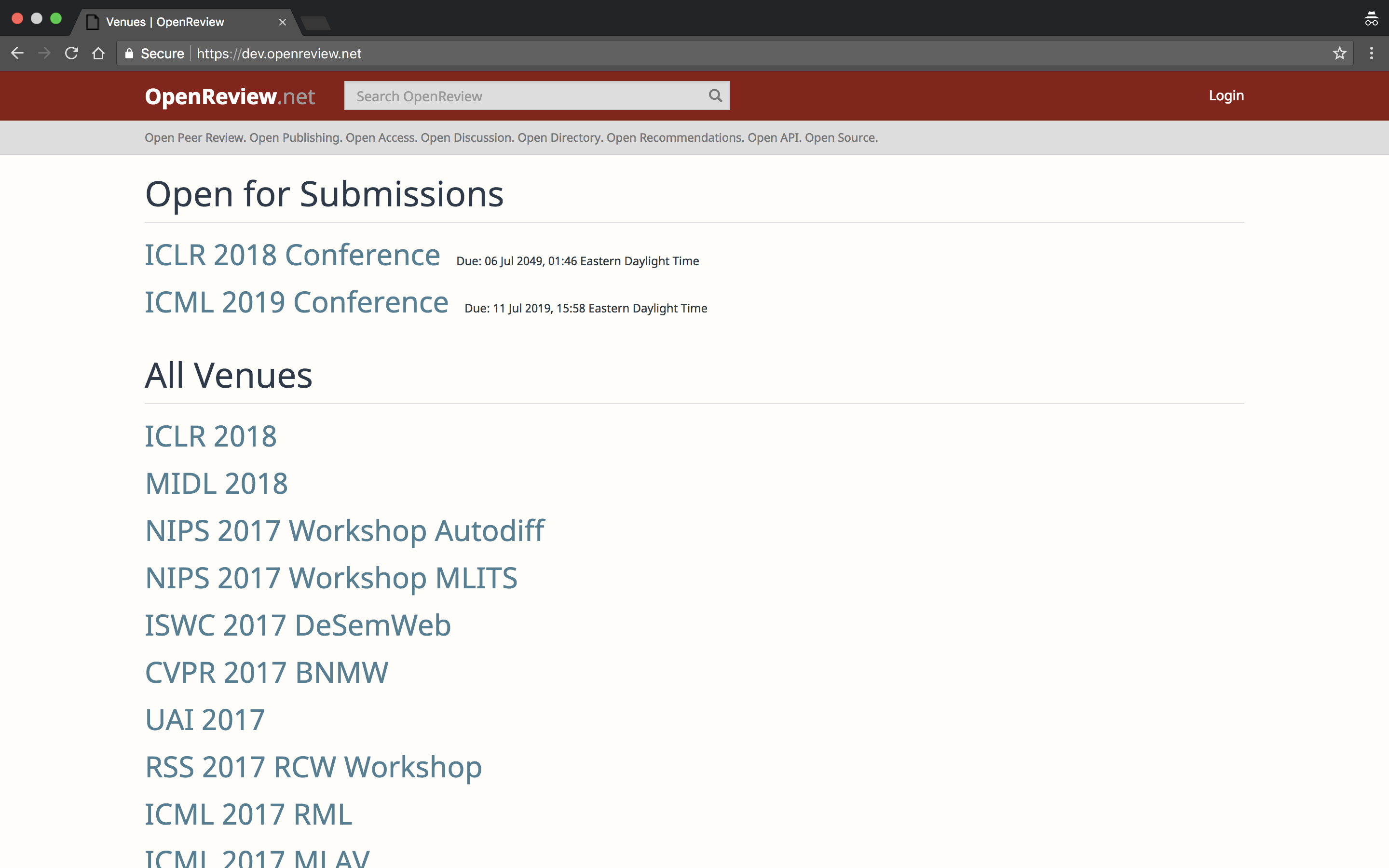1389x868 pixels.
Task: Open the browser home page icon
Action: [99, 54]
